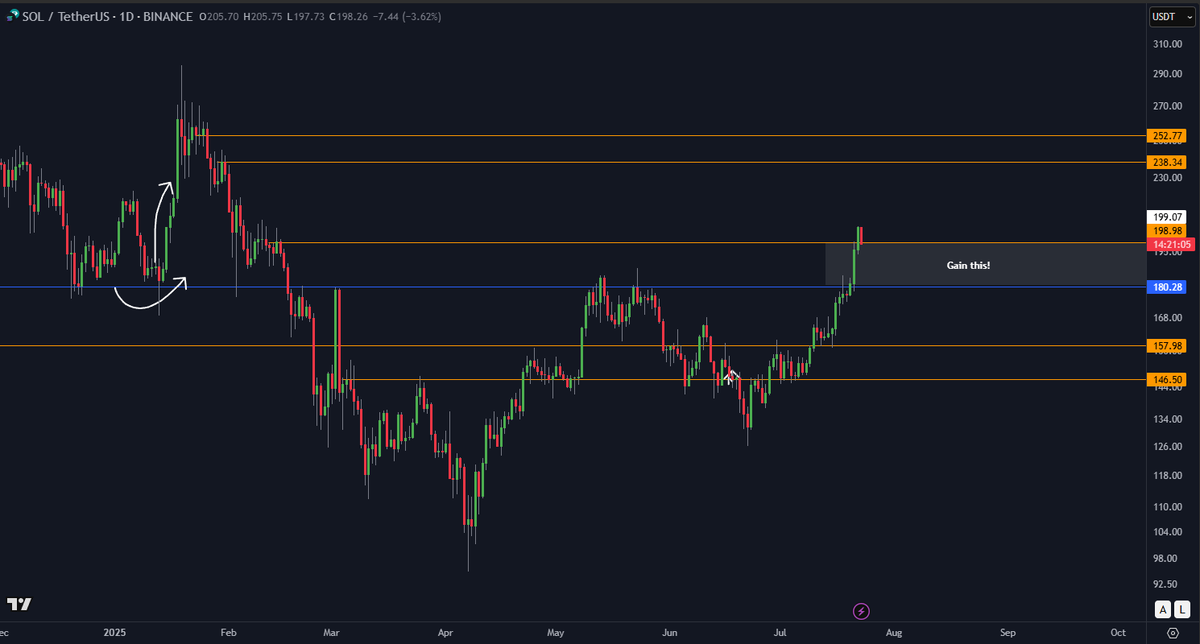Click 310.00 on the price axis
1200x644 pixels.
(x=1167, y=45)
